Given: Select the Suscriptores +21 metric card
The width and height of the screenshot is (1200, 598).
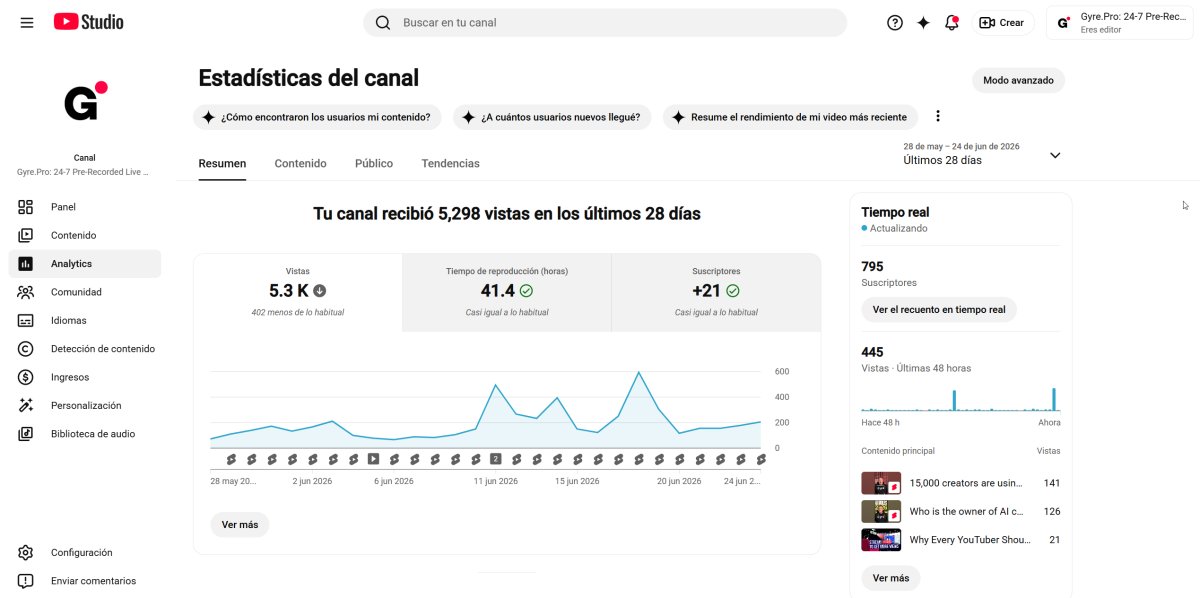Looking at the screenshot, I should pos(716,292).
